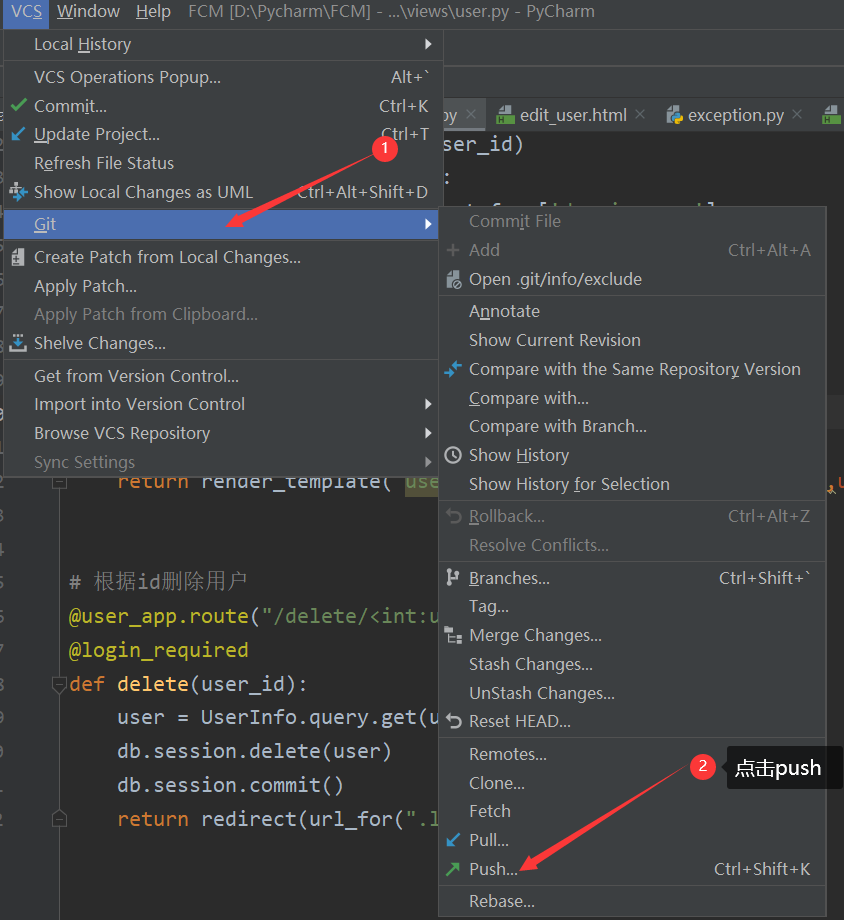The height and width of the screenshot is (920, 844).
Task: Switch to the edit_user.html tab
Action: point(573,115)
